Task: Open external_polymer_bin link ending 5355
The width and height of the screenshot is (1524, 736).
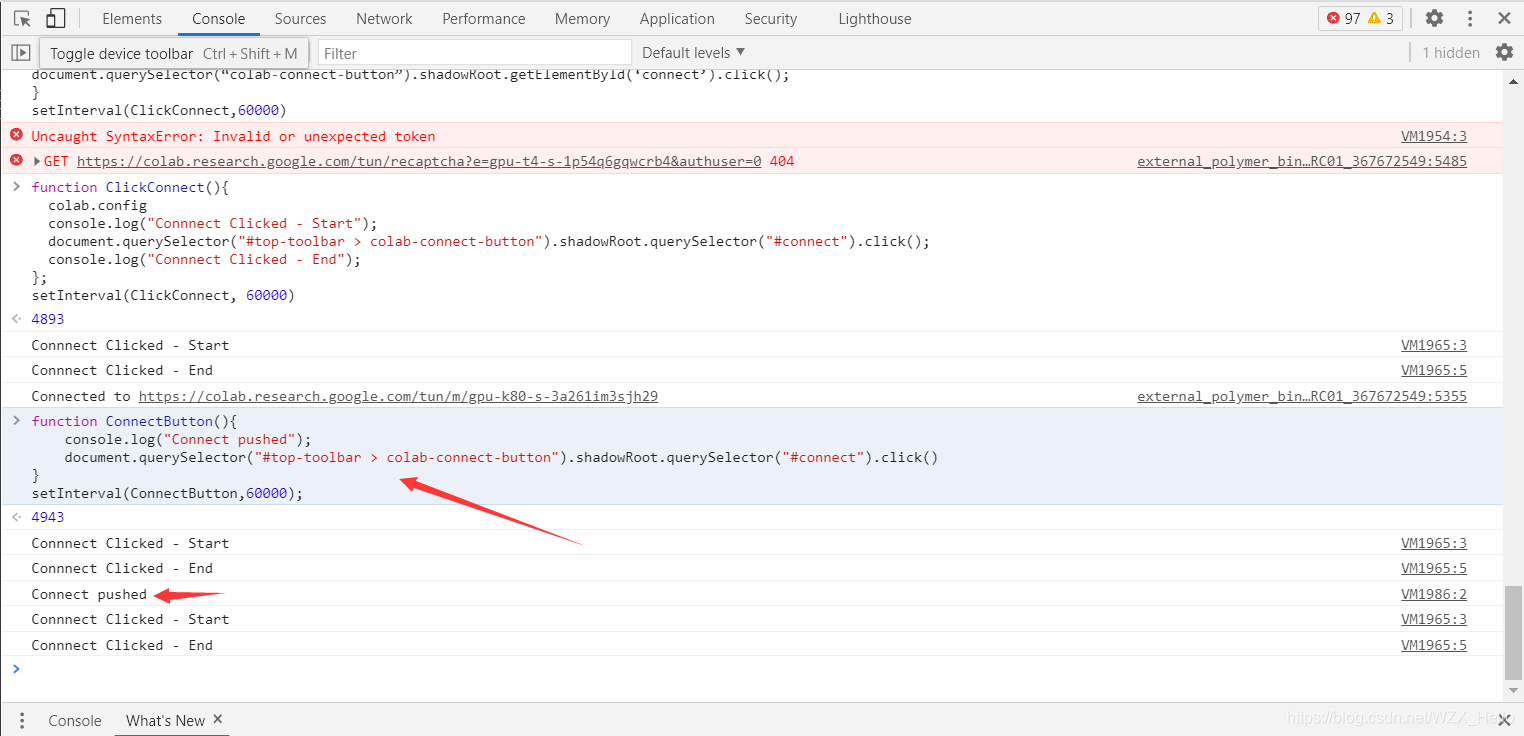Action: (1302, 396)
